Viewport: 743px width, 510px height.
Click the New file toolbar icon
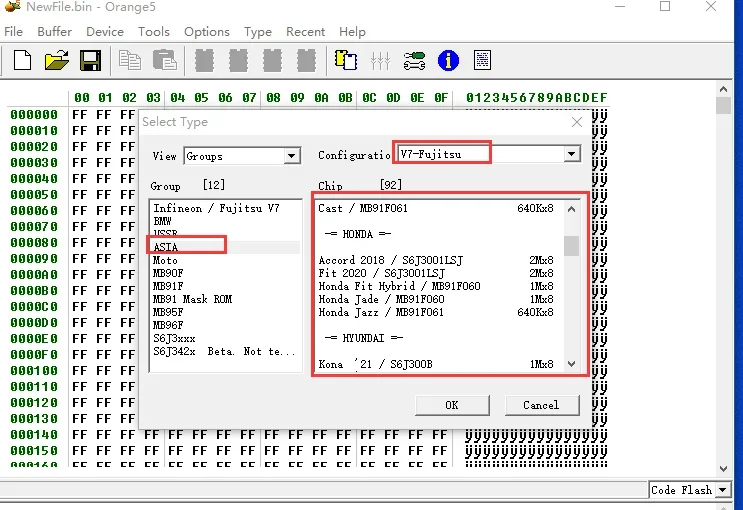(22, 61)
